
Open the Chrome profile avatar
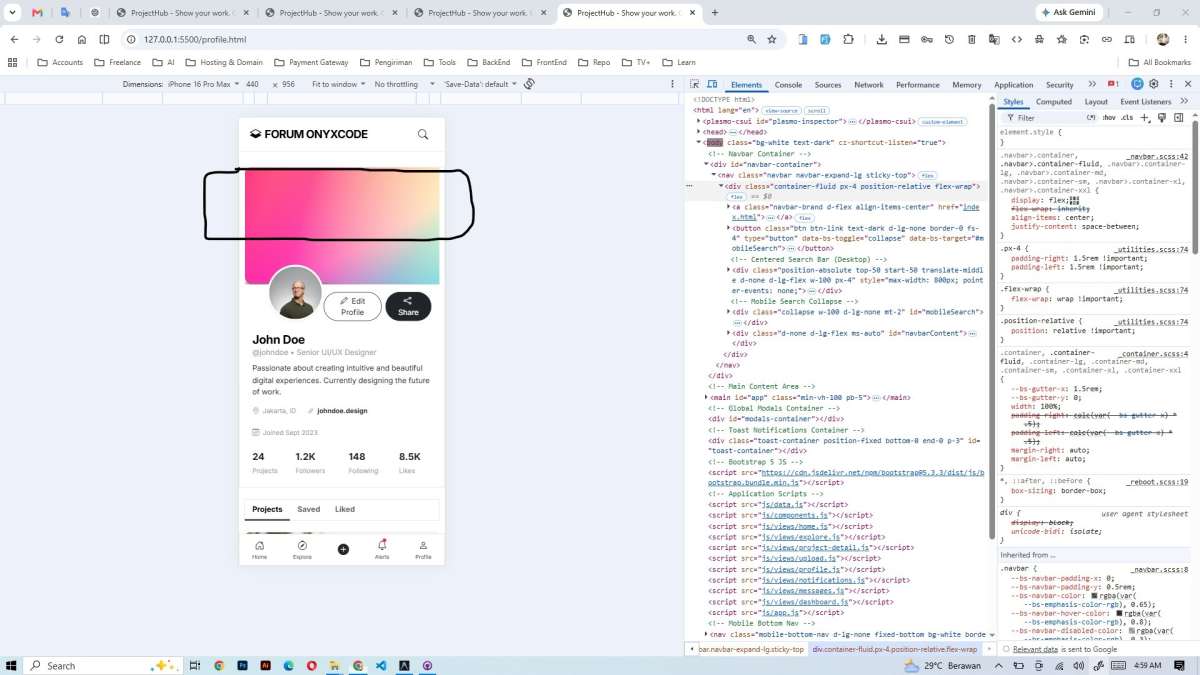[1163, 39]
